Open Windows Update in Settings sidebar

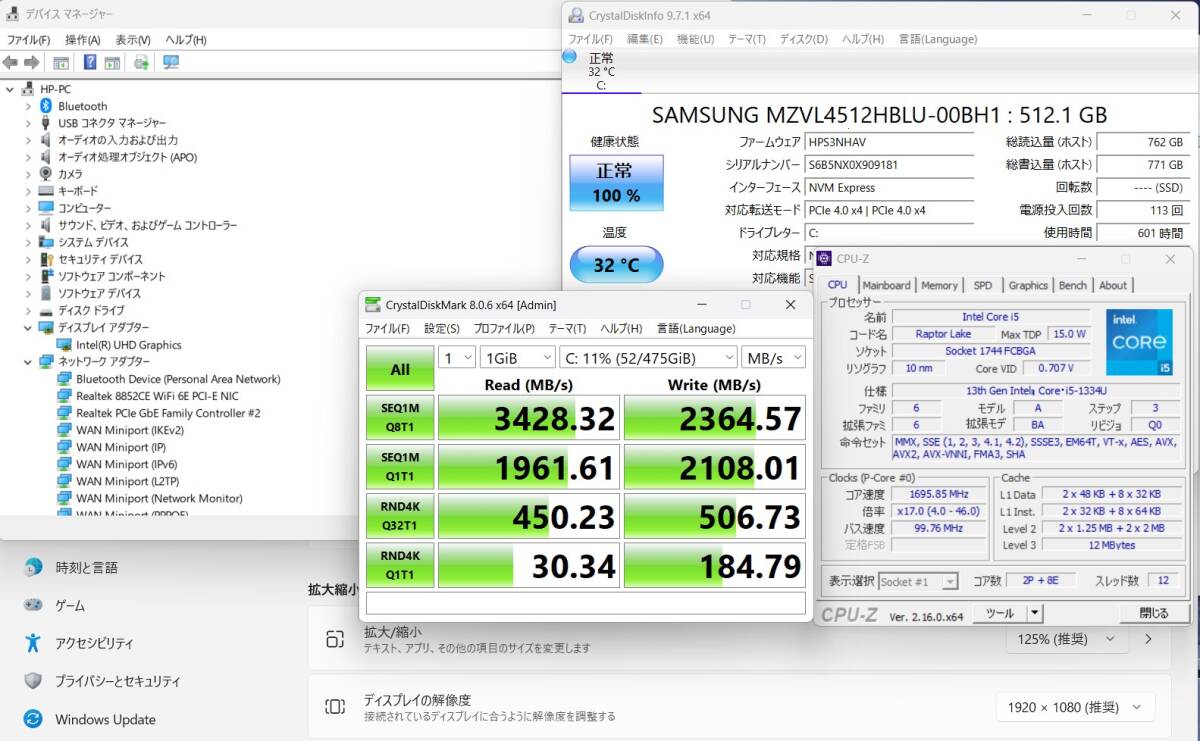105,719
